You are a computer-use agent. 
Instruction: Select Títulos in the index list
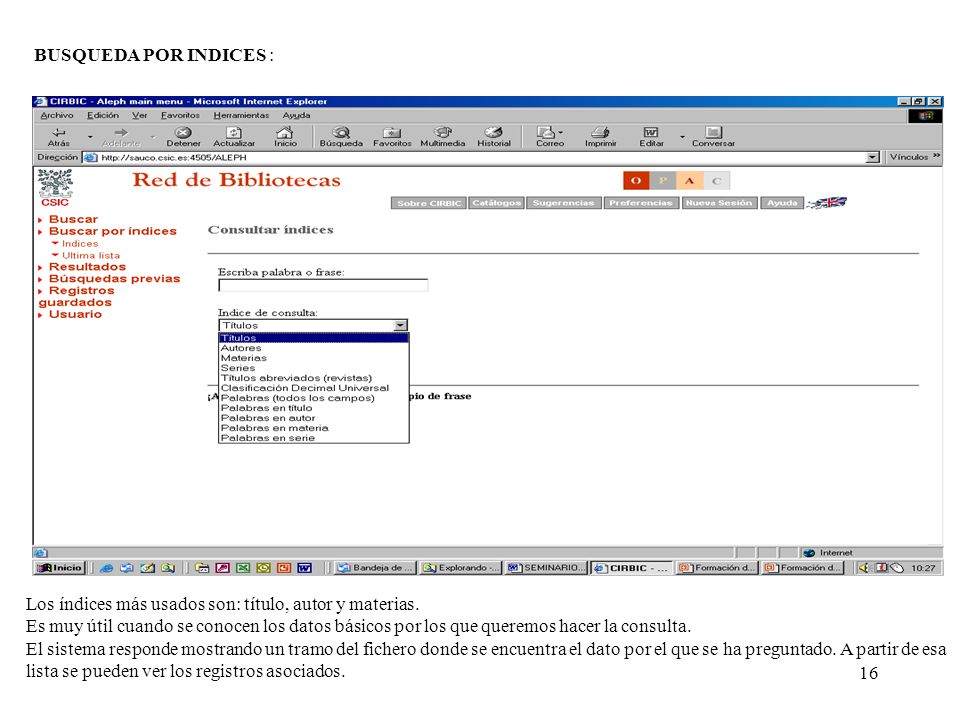[x=313, y=338]
